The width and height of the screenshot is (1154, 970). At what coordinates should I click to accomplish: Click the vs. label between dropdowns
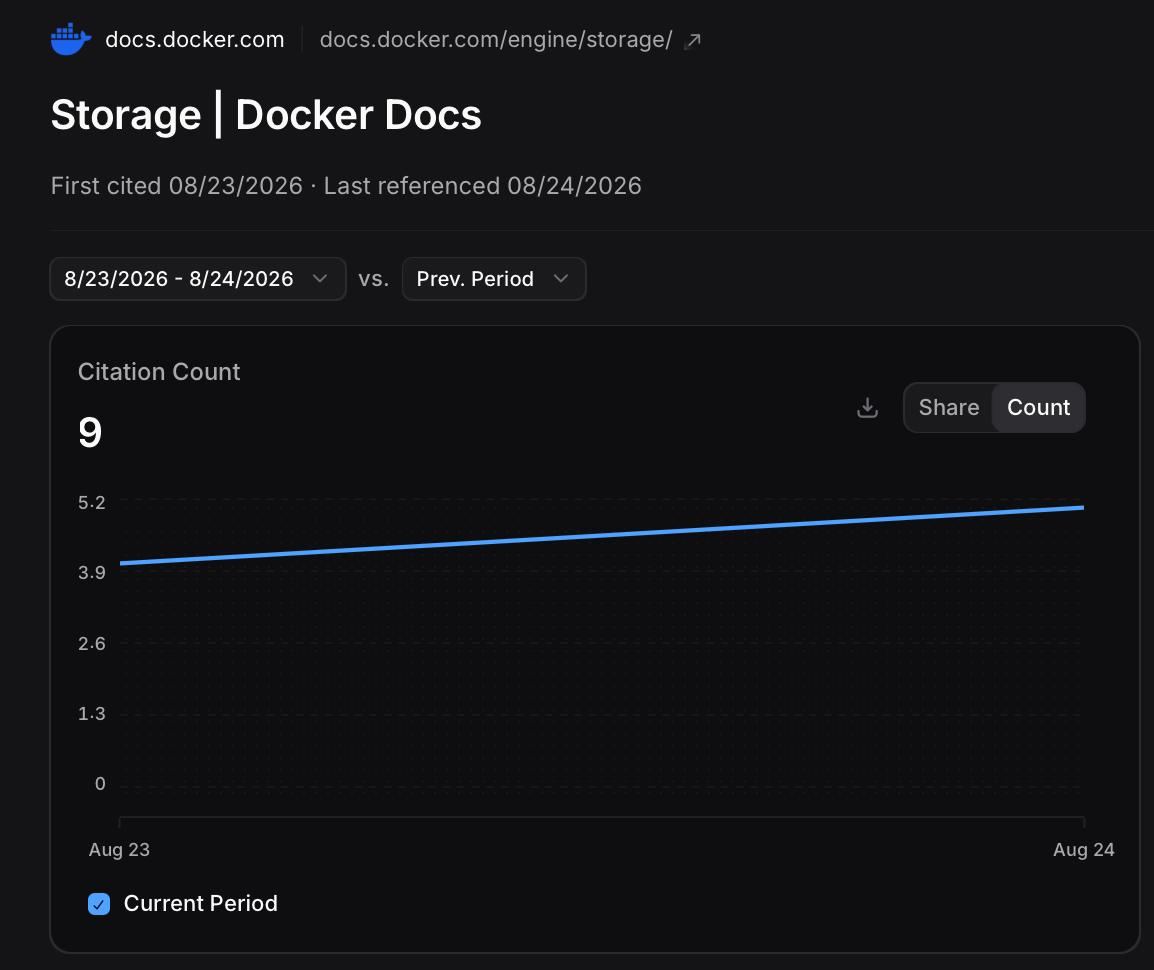pos(374,280)
